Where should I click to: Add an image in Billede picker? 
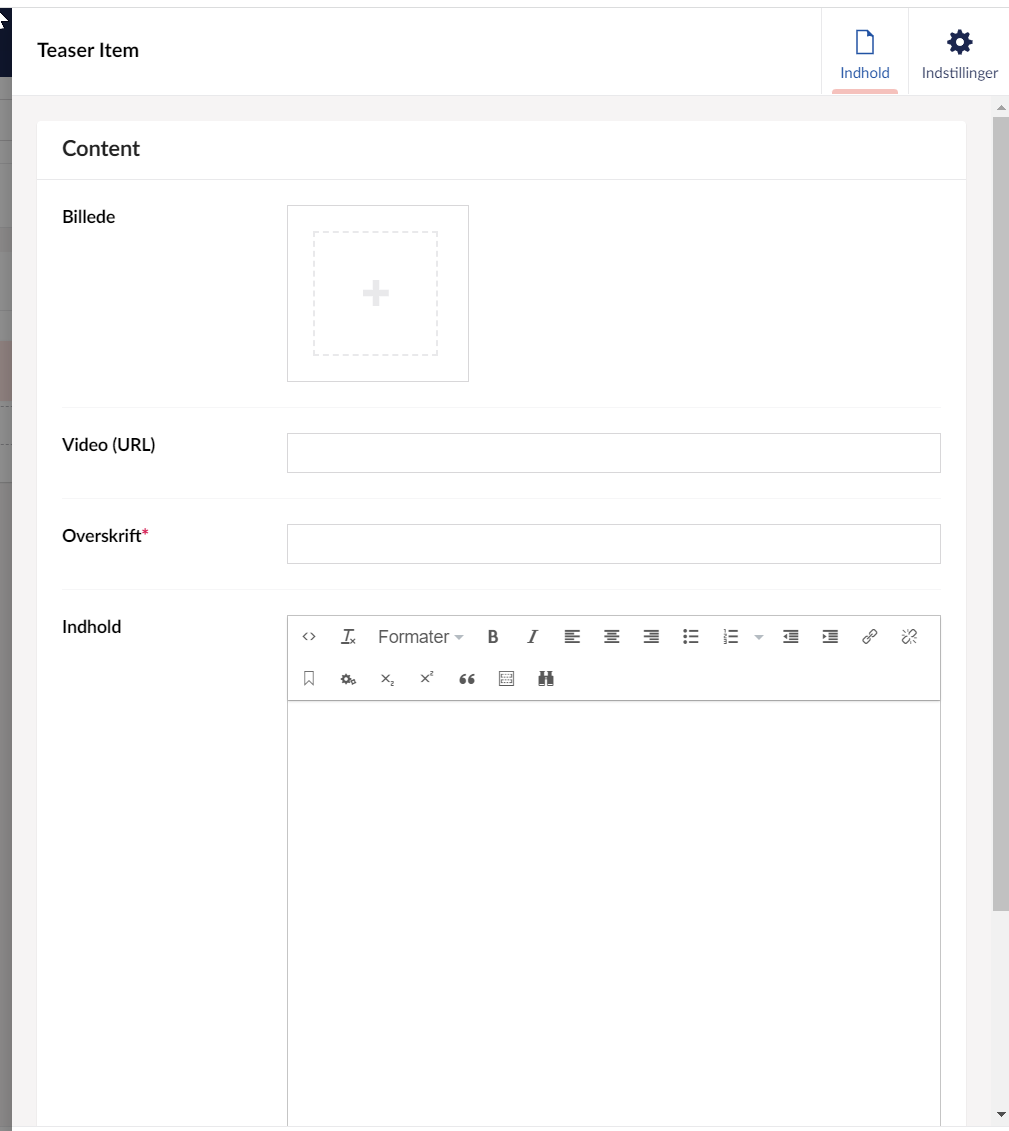376,293
